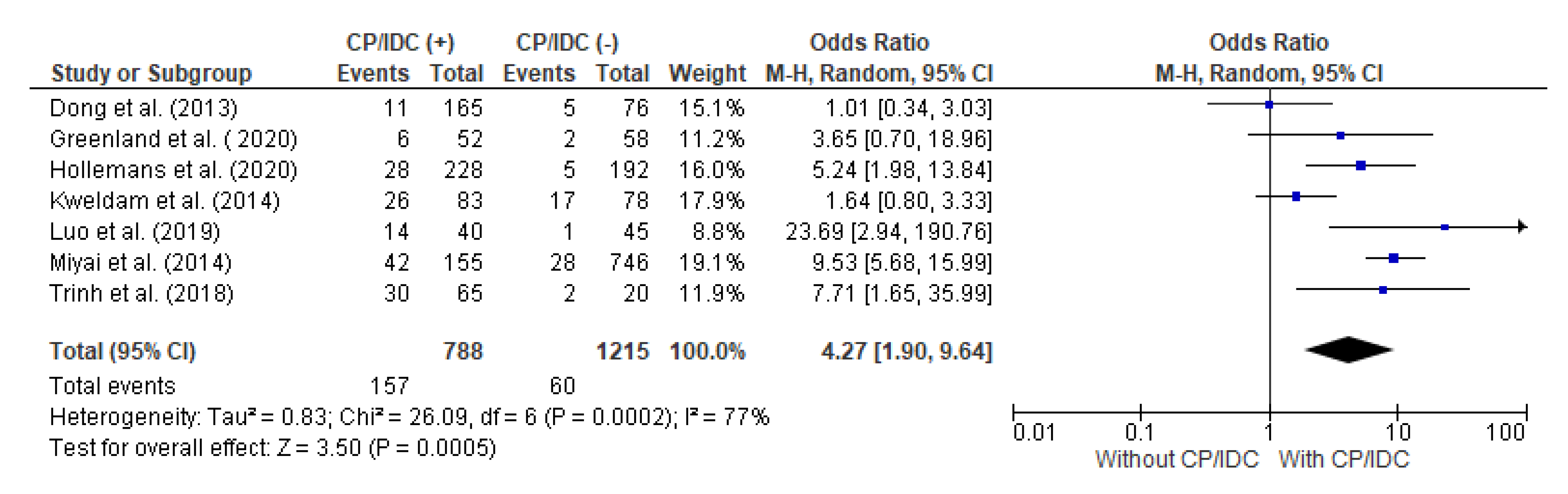
Task: Click the blue square marker for Dong et al.
Action: pyautogui.click(x=1269, y=105)
